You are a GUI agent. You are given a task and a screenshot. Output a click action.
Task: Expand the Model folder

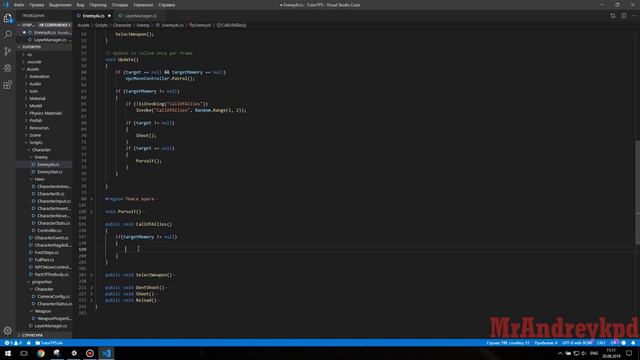click(36, 106)
